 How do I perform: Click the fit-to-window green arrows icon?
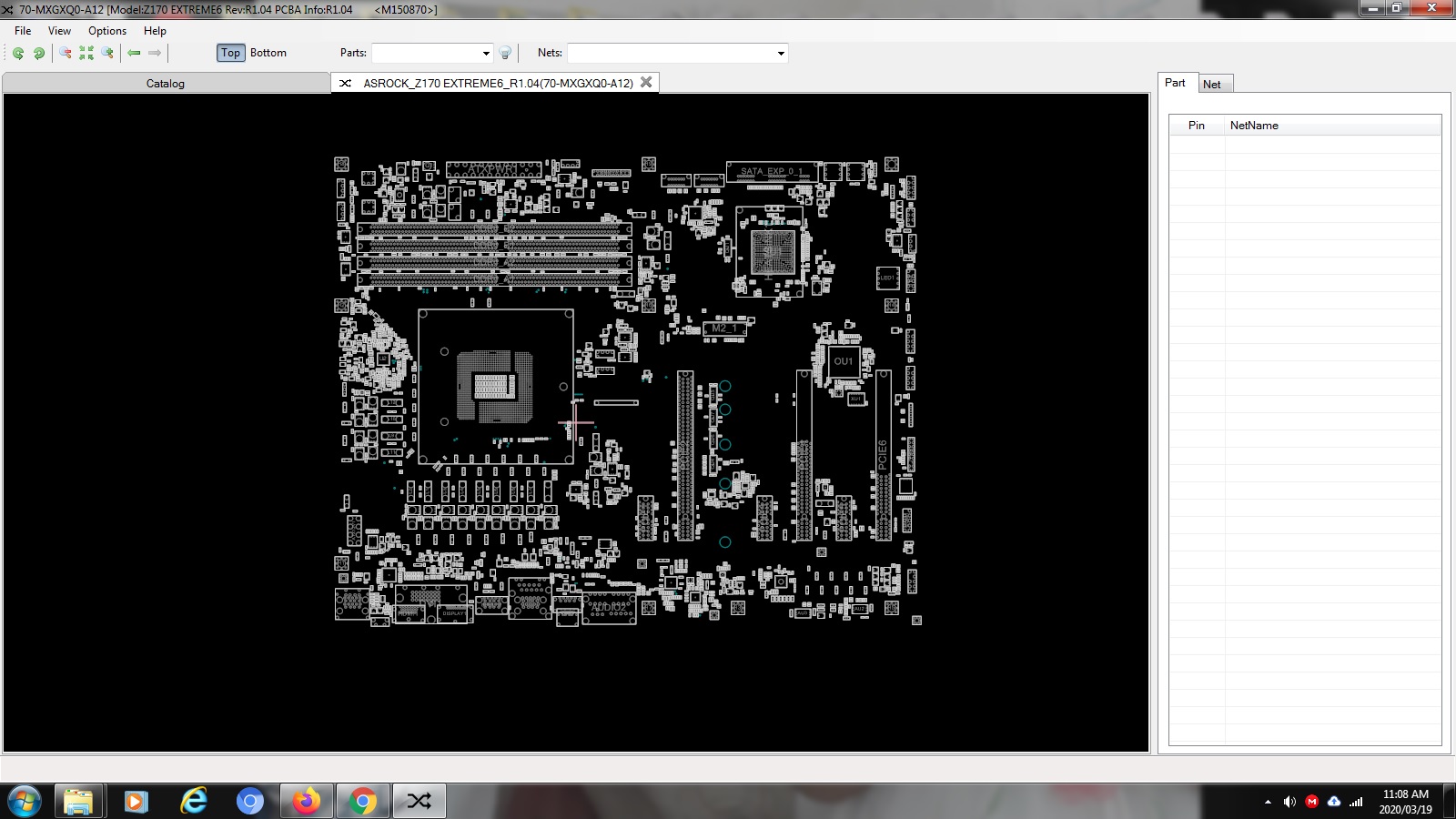(86, 53)
